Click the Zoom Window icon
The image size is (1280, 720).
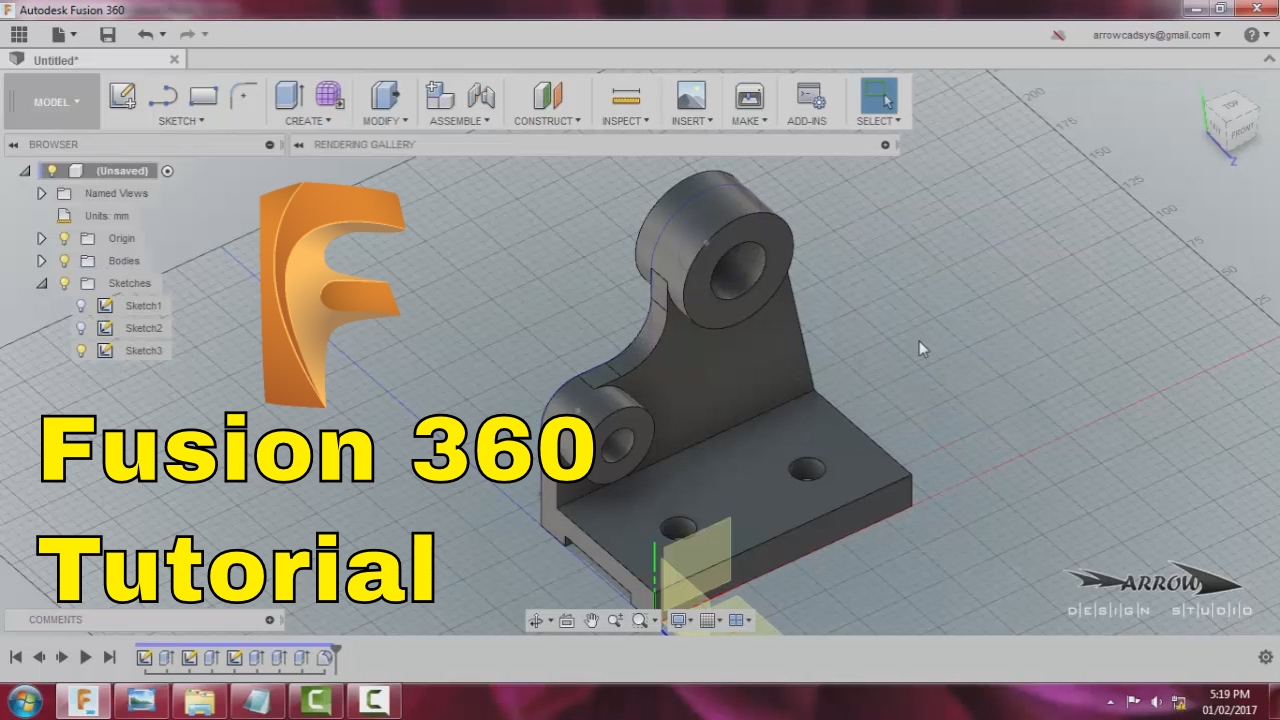tap(640, 621)
